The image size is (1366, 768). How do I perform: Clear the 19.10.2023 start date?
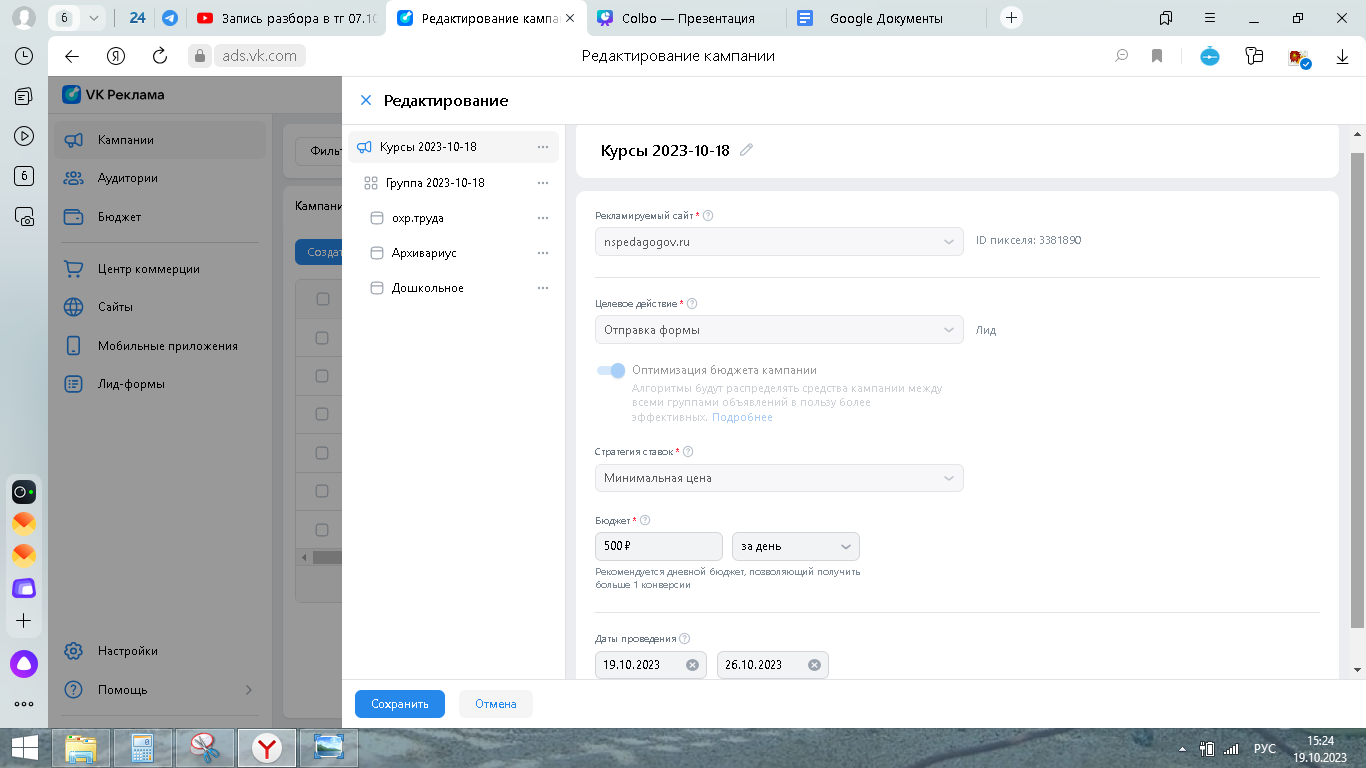click(x=692, y=665)
